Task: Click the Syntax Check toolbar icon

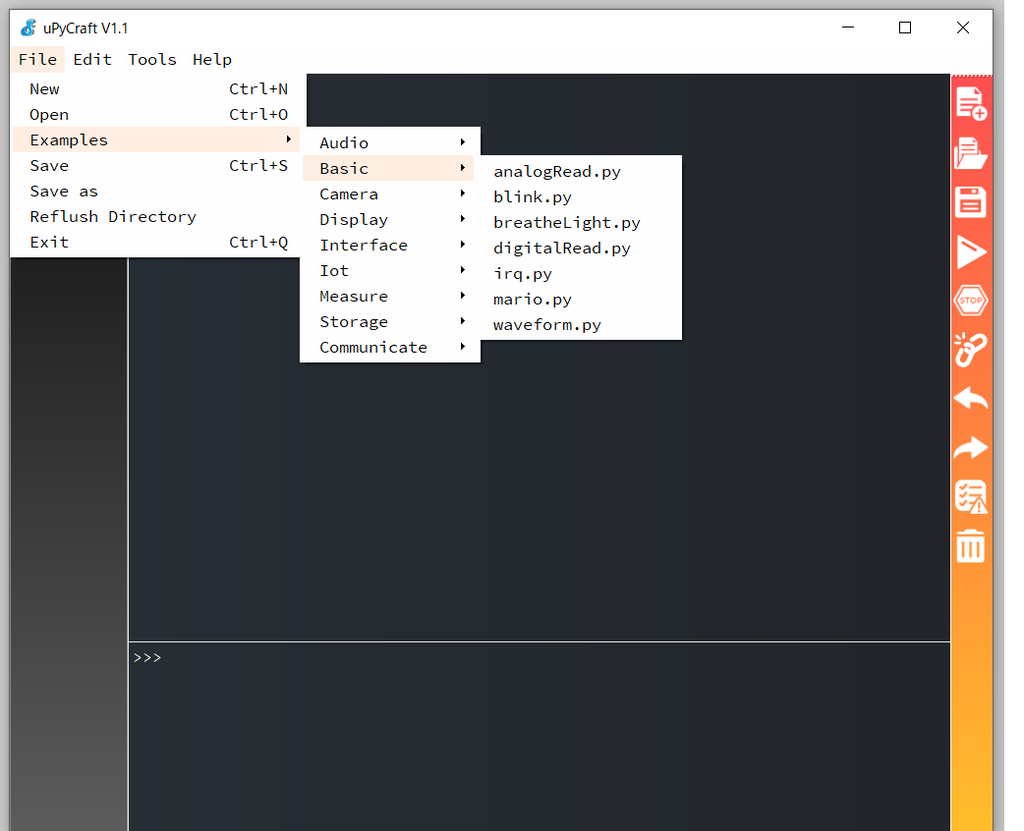Action: 971,497
